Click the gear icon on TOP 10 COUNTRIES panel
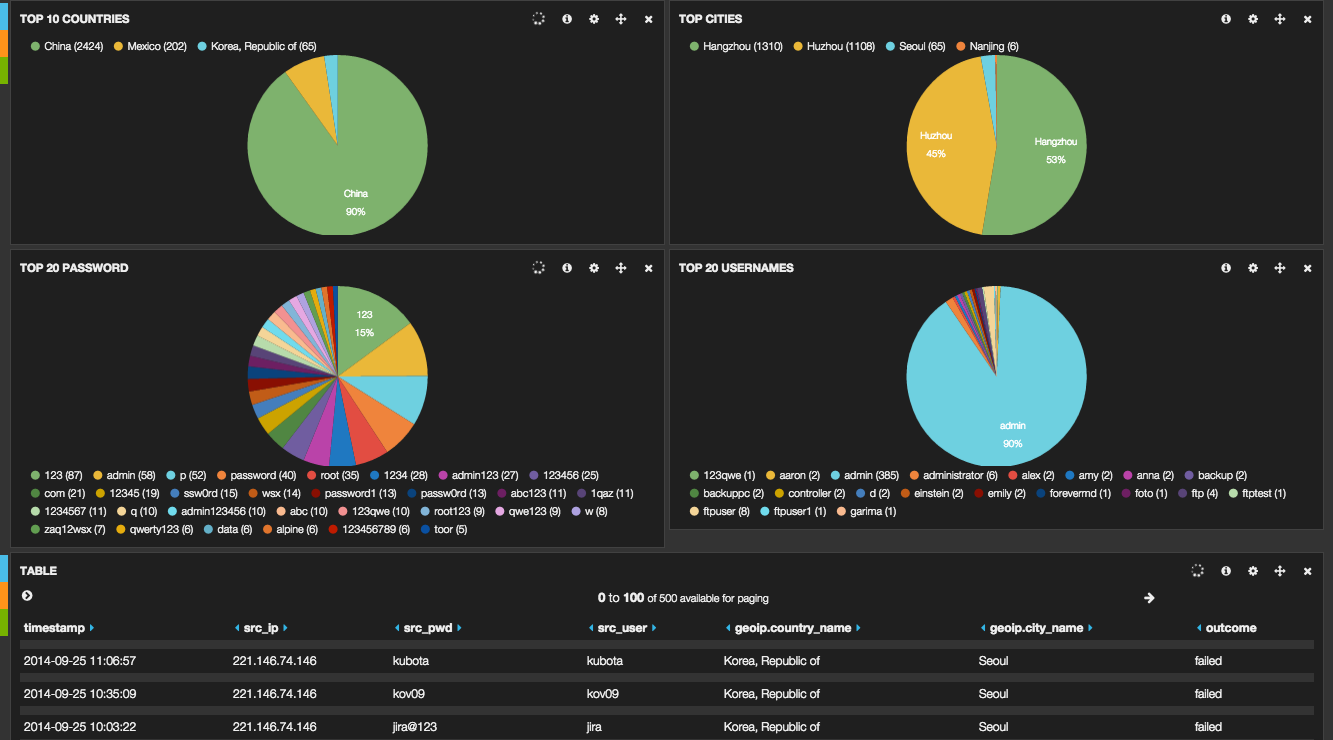Viewport: 1333px width, 740px height. click(x=593, y=18)
